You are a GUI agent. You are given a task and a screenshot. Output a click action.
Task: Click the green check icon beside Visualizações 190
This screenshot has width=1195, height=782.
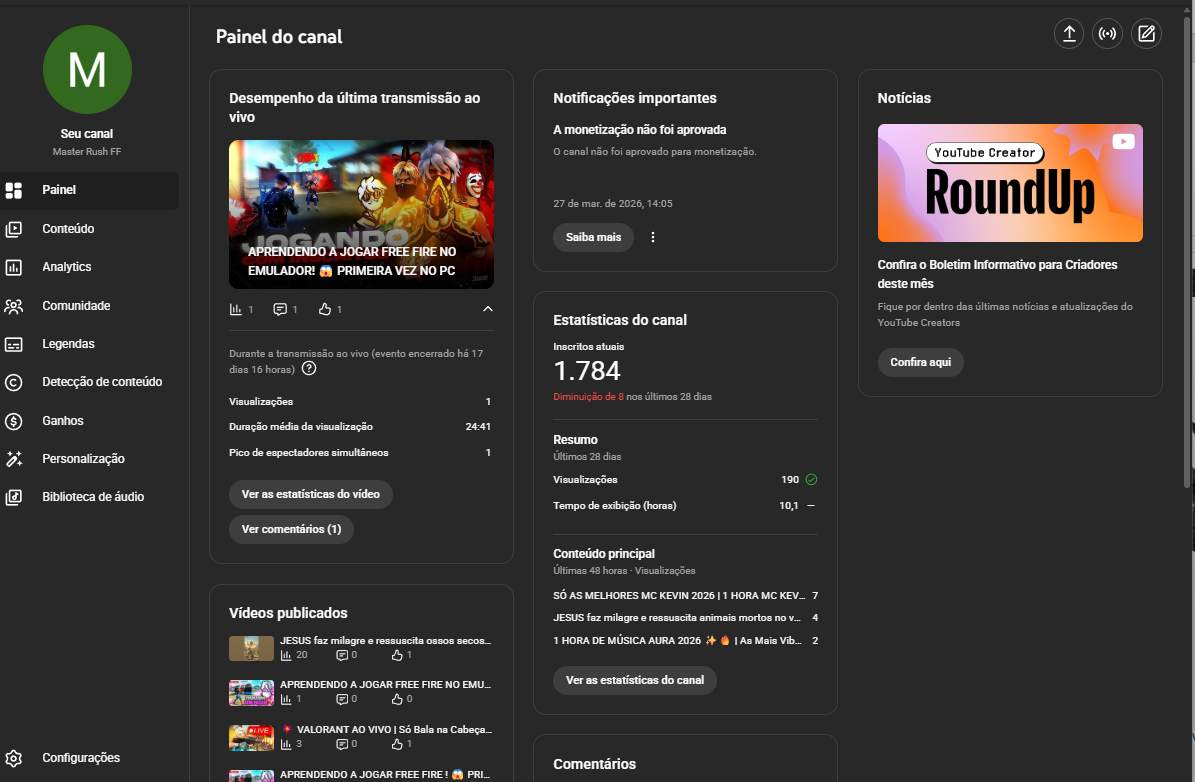coord(811,479)
